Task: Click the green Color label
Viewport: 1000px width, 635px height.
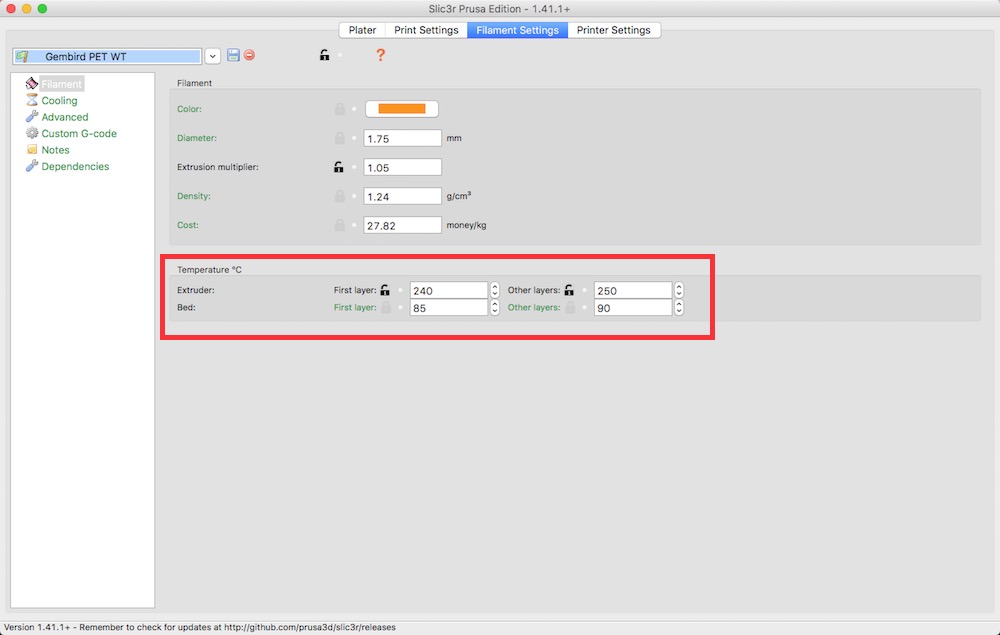Action: pos(189,109)
